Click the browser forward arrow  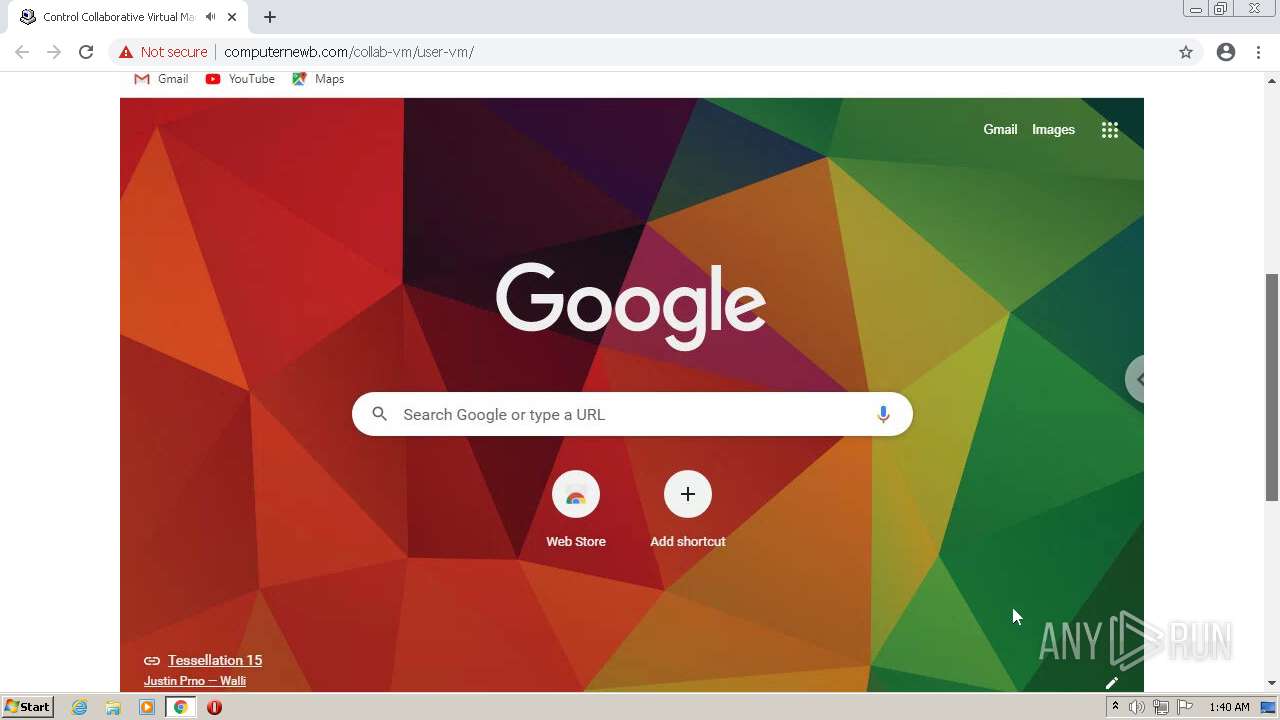coord(54,52)
